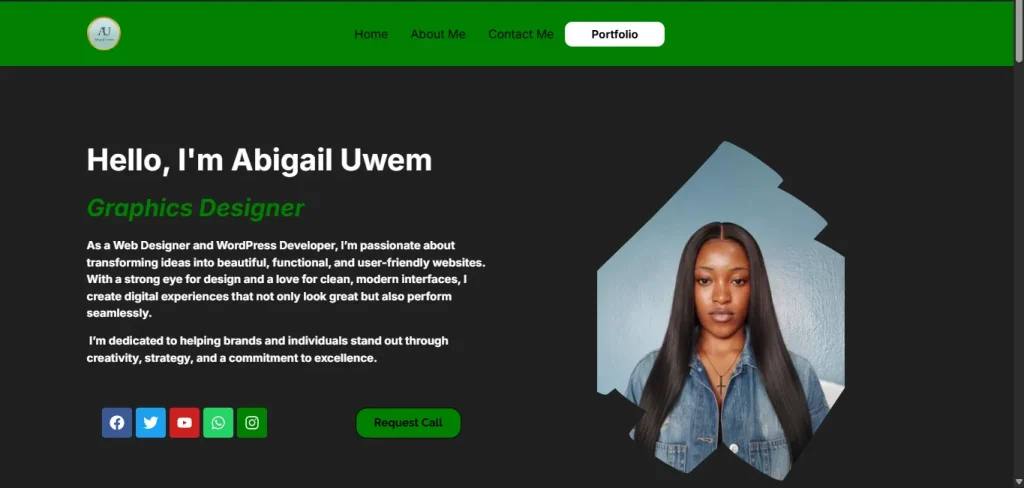Click the "Hello, I'm Abigail Uwem" heading
The image size is (1024, 488).
[x=259, y=160]
